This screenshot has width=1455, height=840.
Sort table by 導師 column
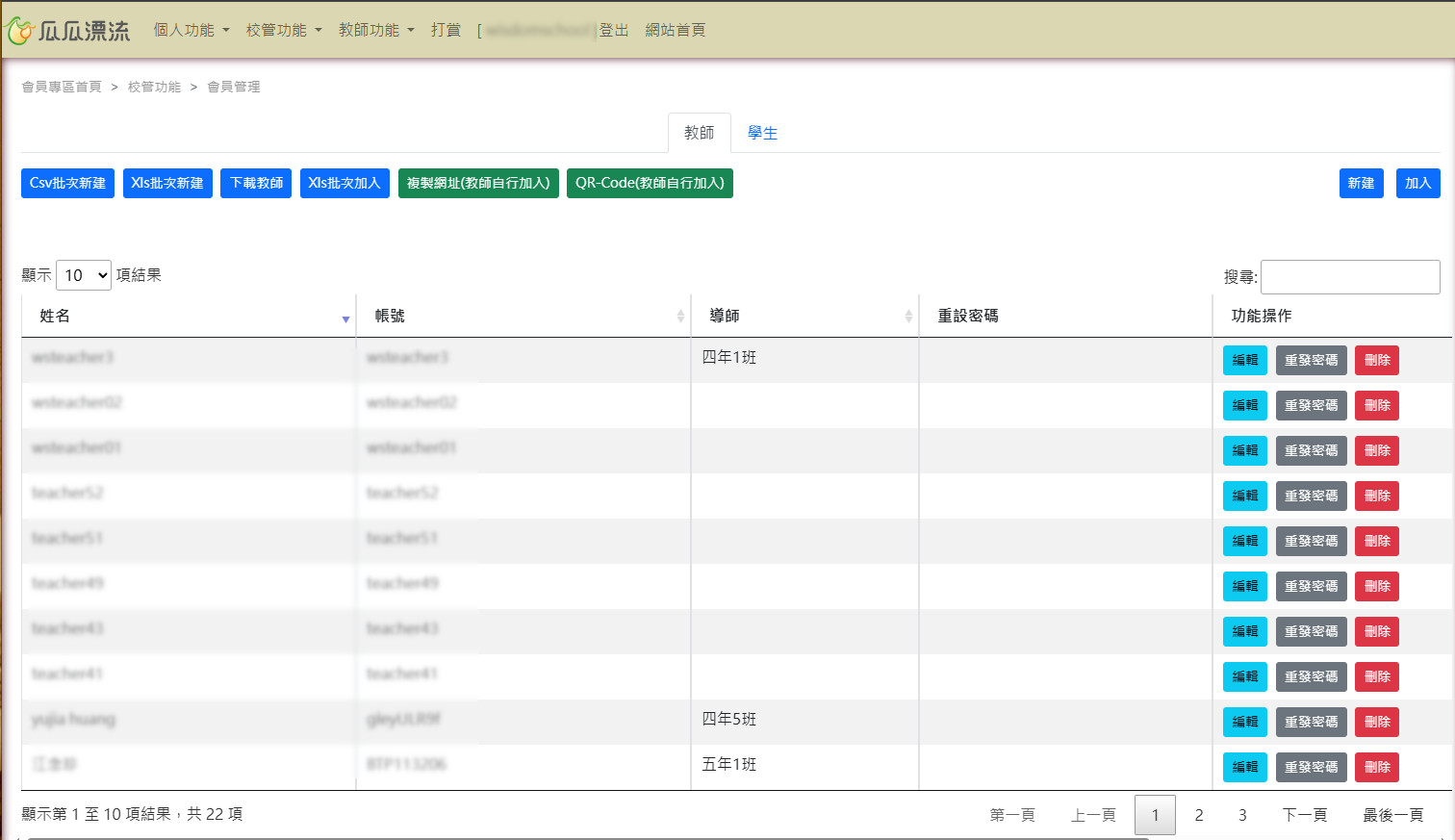tap(907, 317)
